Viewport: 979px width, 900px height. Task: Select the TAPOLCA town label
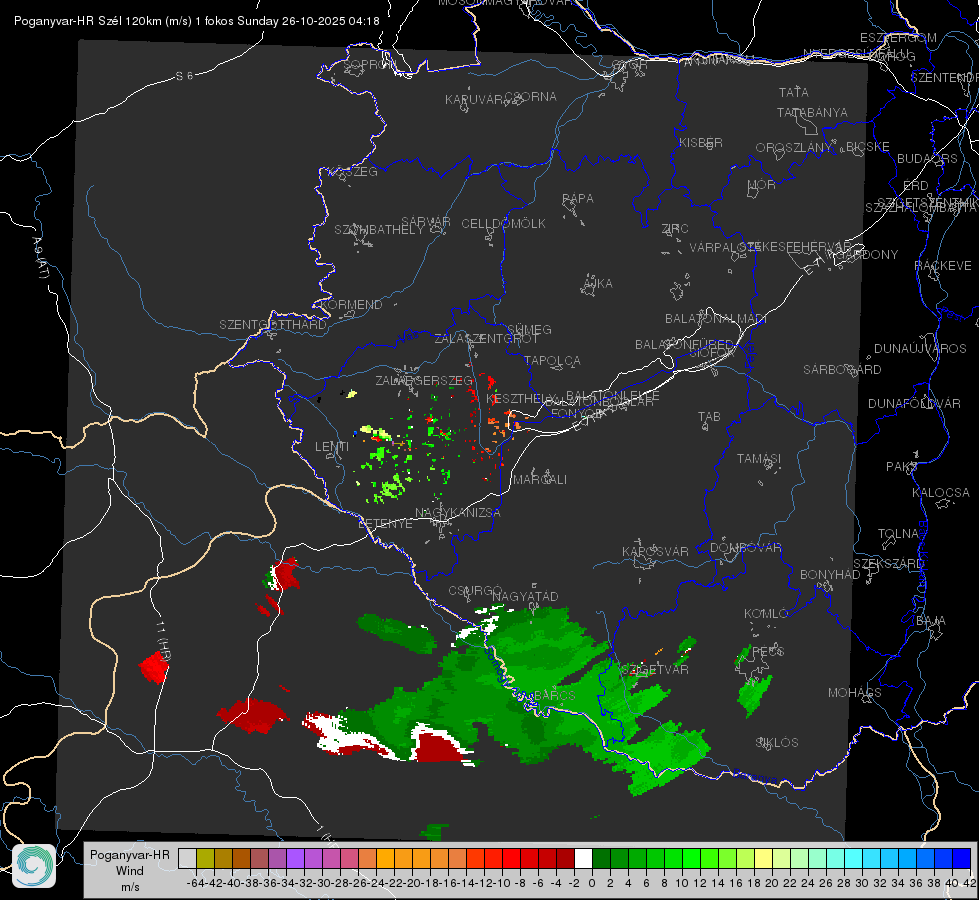pyautogui.click(x=553, y=360)
